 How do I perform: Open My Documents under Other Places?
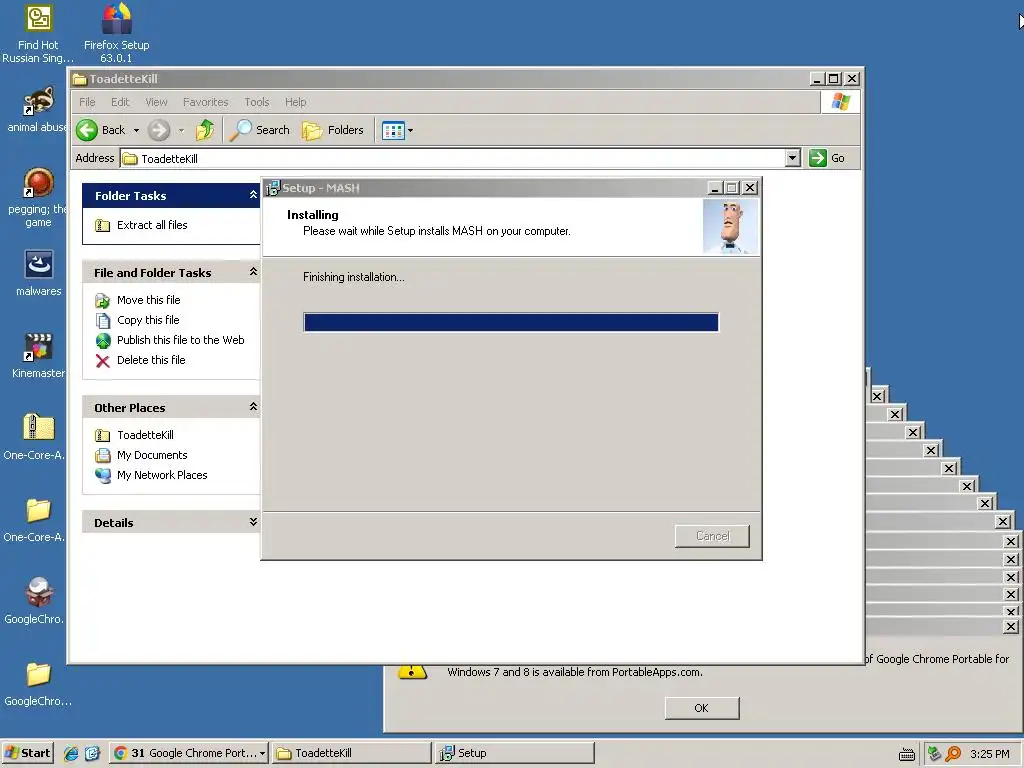[141, 455]
